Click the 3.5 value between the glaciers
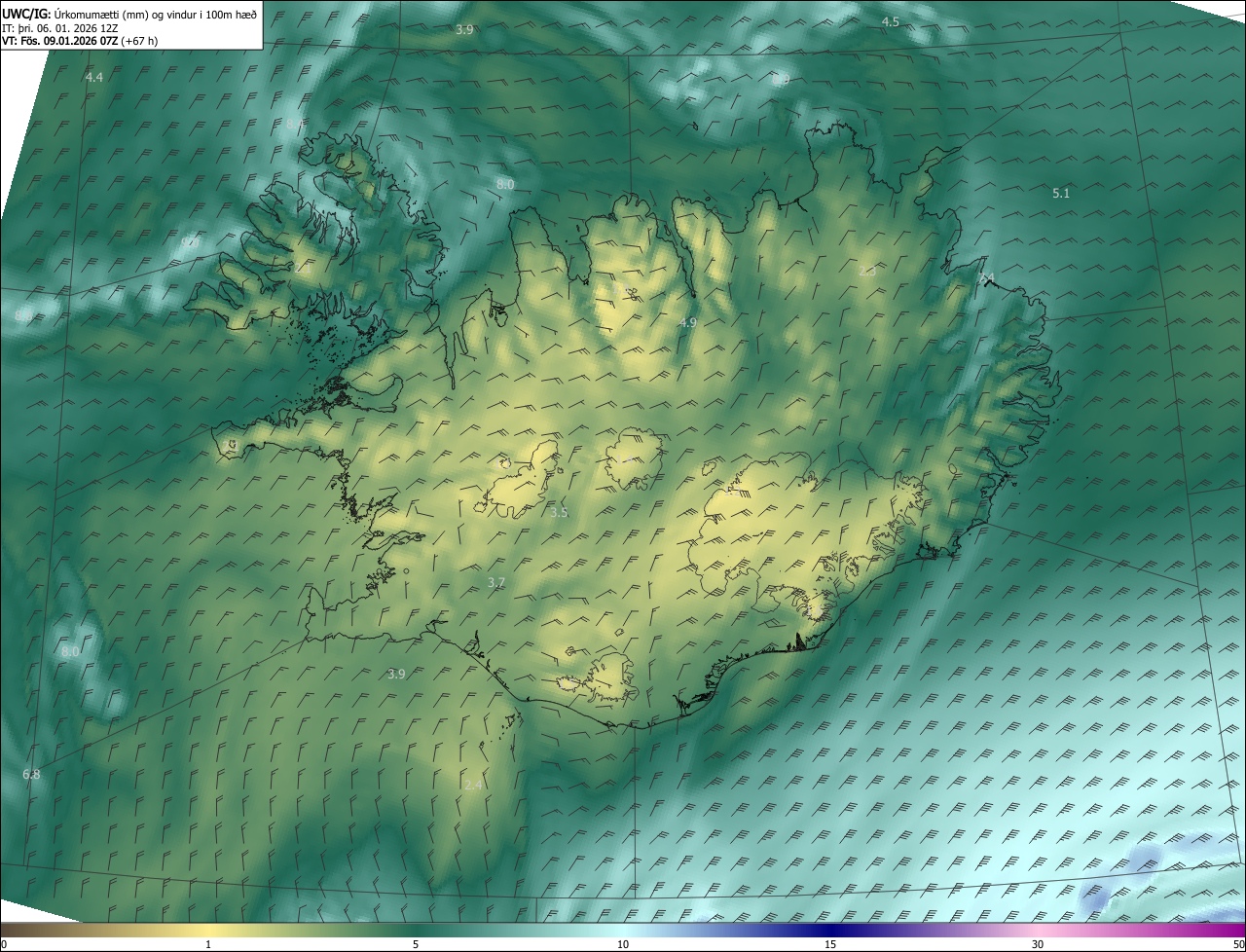The image size is (1246, 952). 559,512
